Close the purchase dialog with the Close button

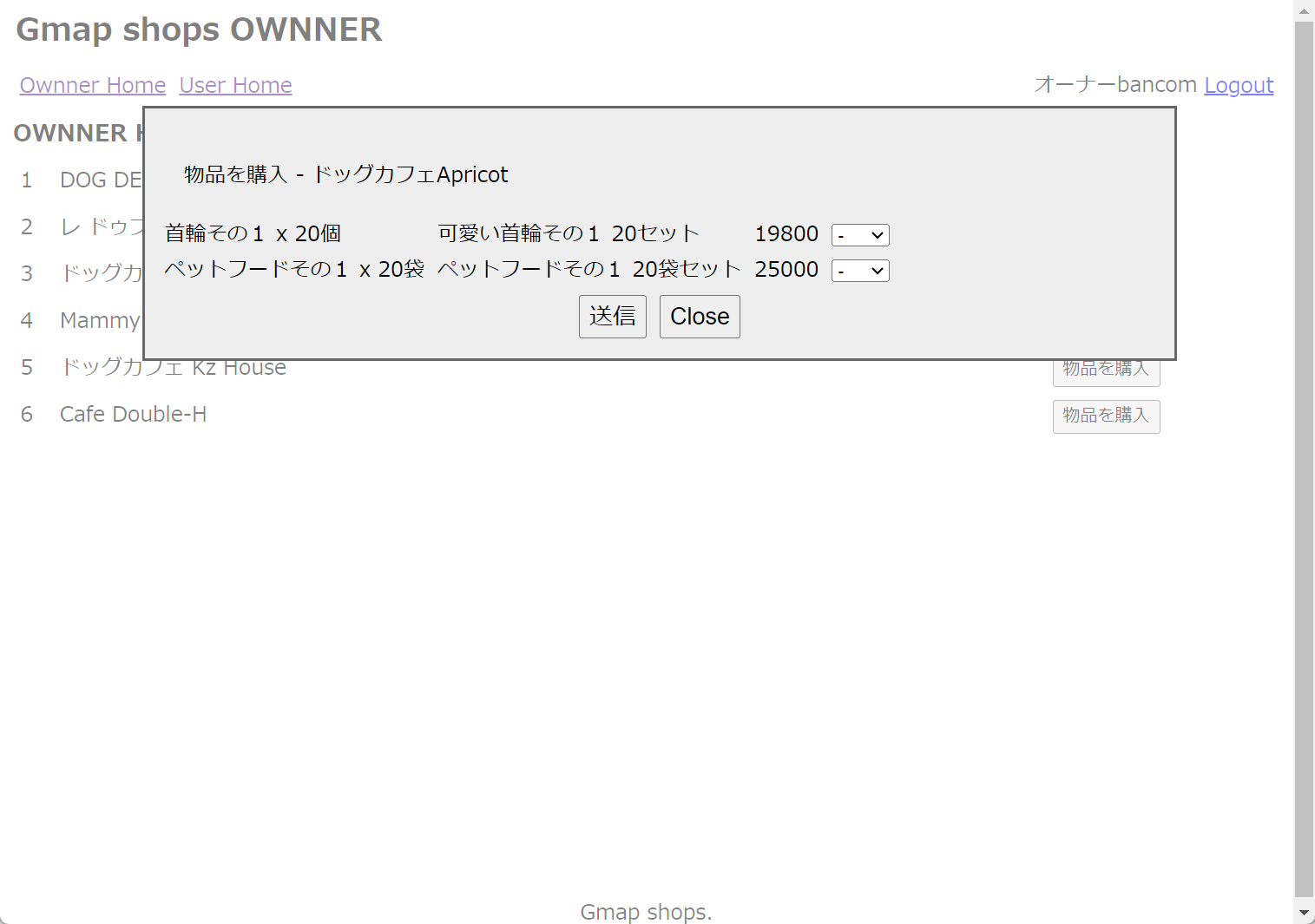click(x=700, y=317)
